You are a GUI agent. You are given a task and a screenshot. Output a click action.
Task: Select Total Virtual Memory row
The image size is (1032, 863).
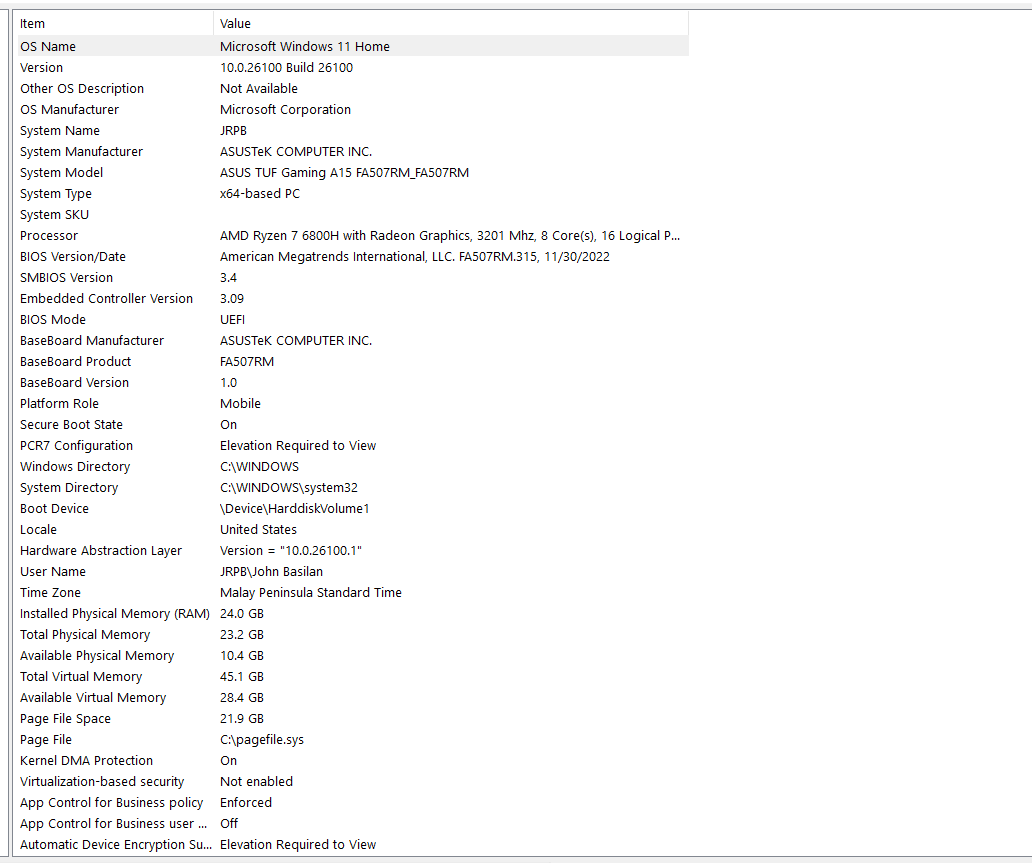[x=351, y=677]
